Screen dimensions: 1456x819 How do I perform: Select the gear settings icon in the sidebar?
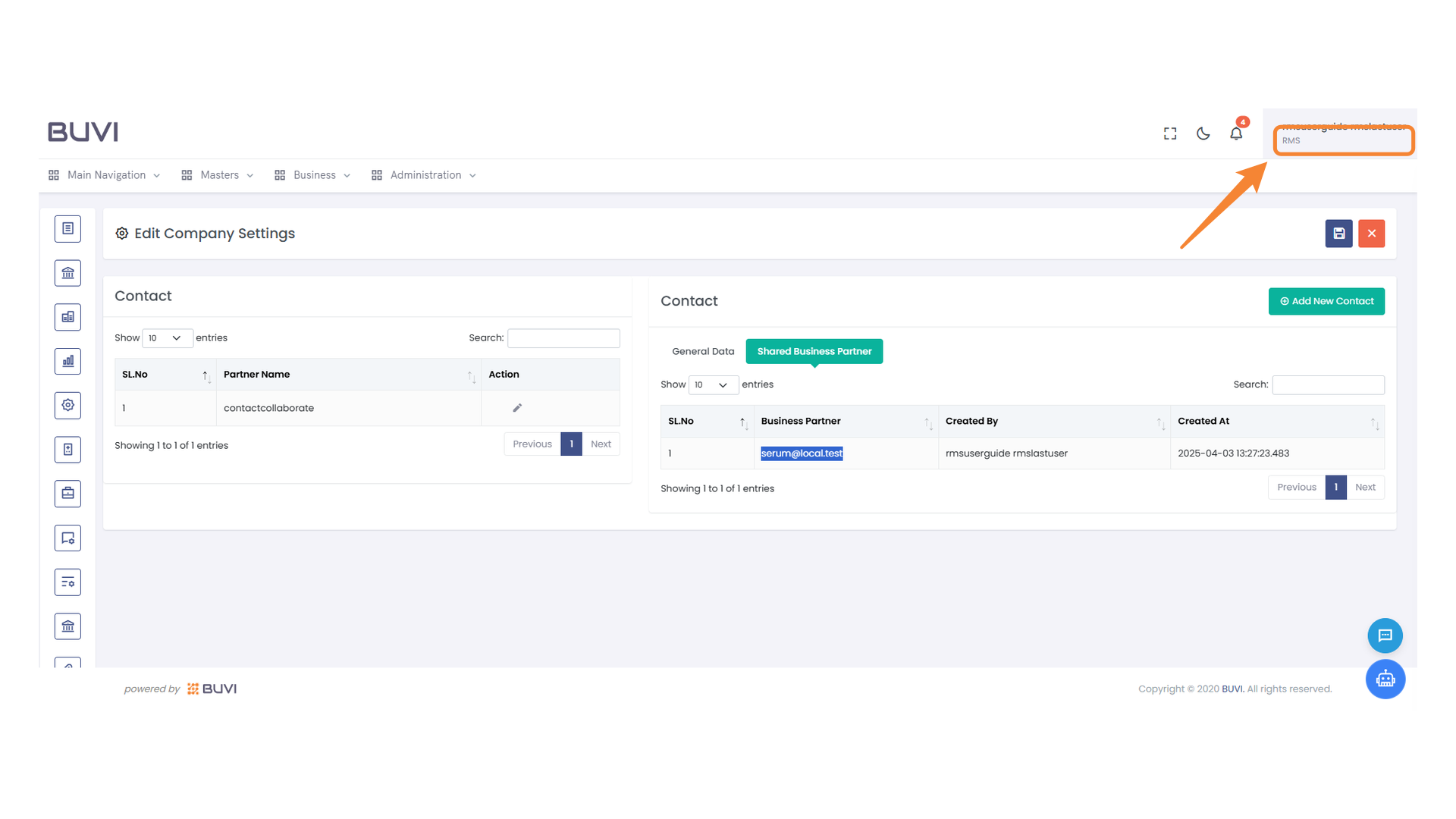pos(67,405)
